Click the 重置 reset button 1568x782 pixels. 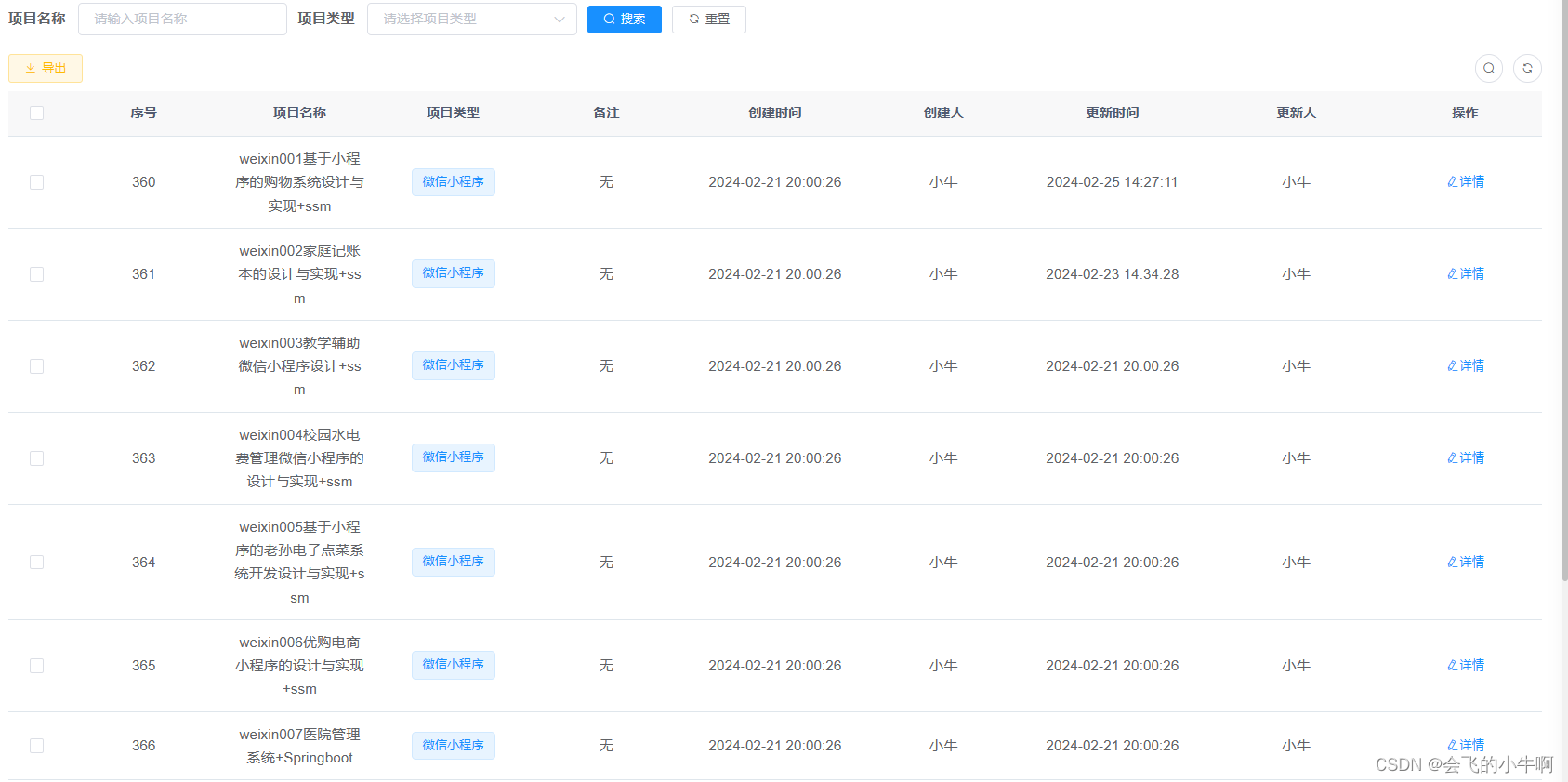click(709, 19)
